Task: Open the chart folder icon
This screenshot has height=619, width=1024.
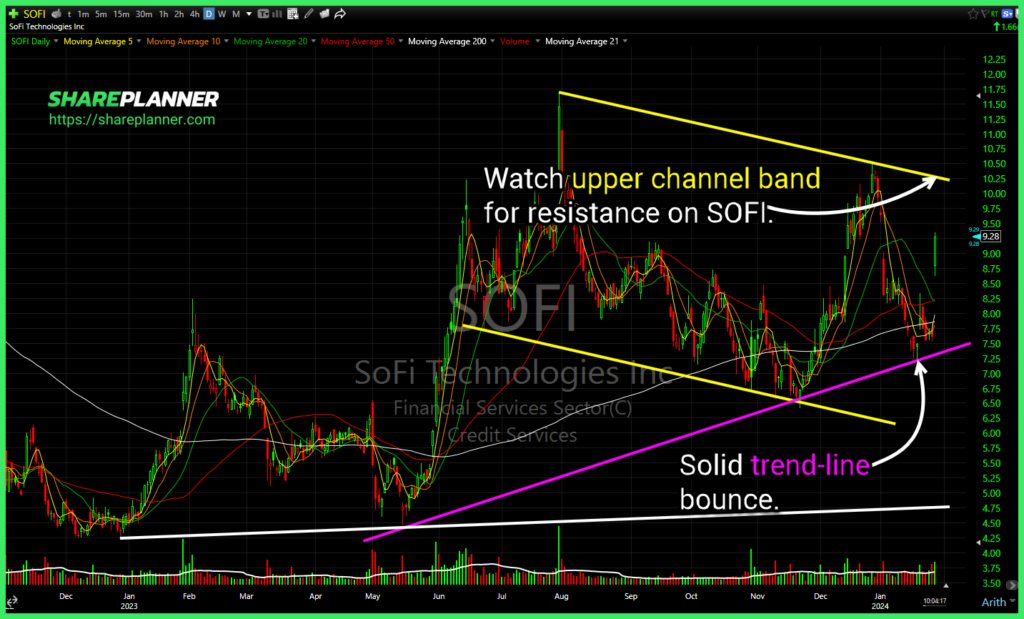Action: [x=324, y=14]
